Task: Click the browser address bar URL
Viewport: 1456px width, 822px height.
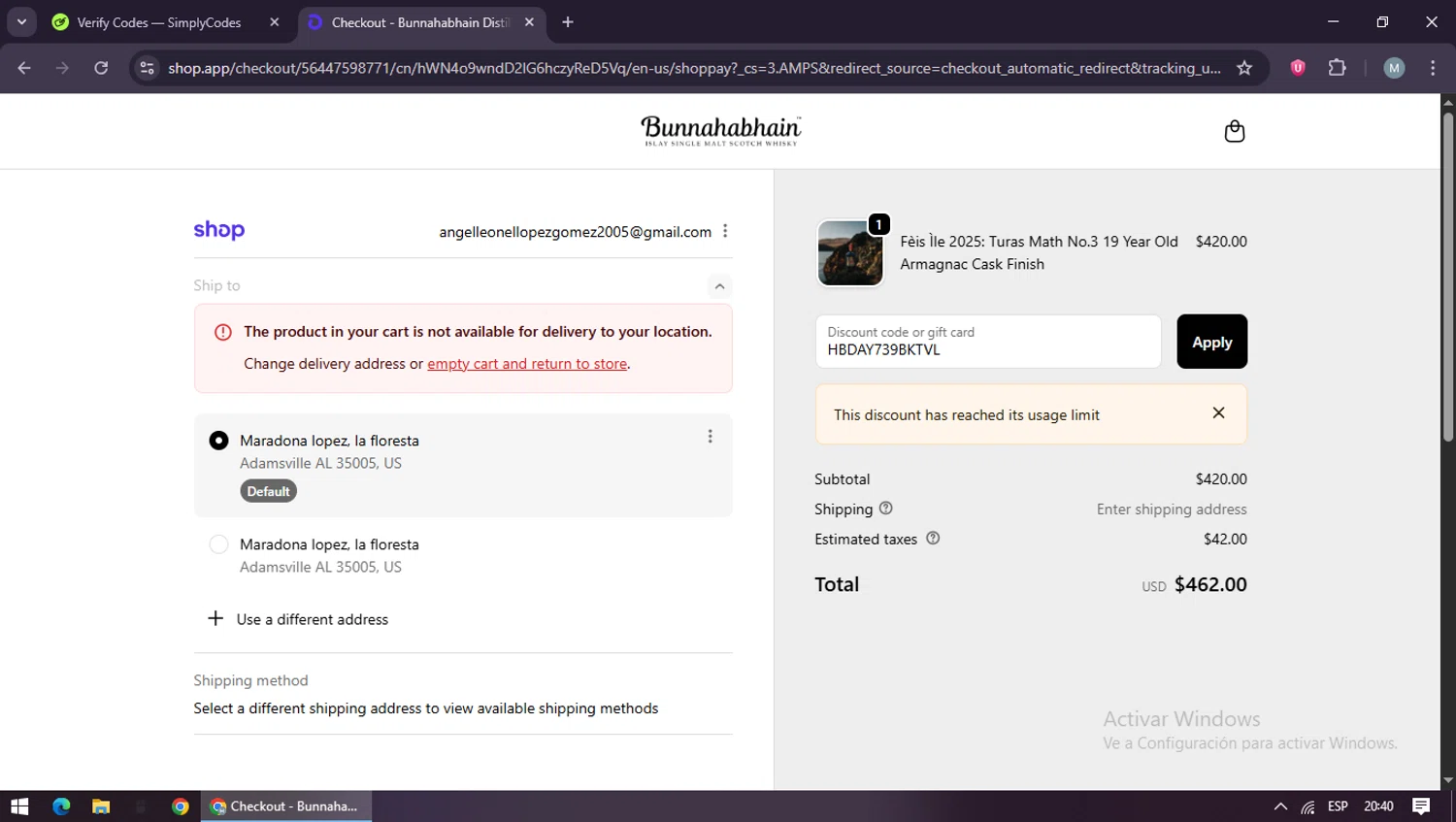Action: click(694, 68)
